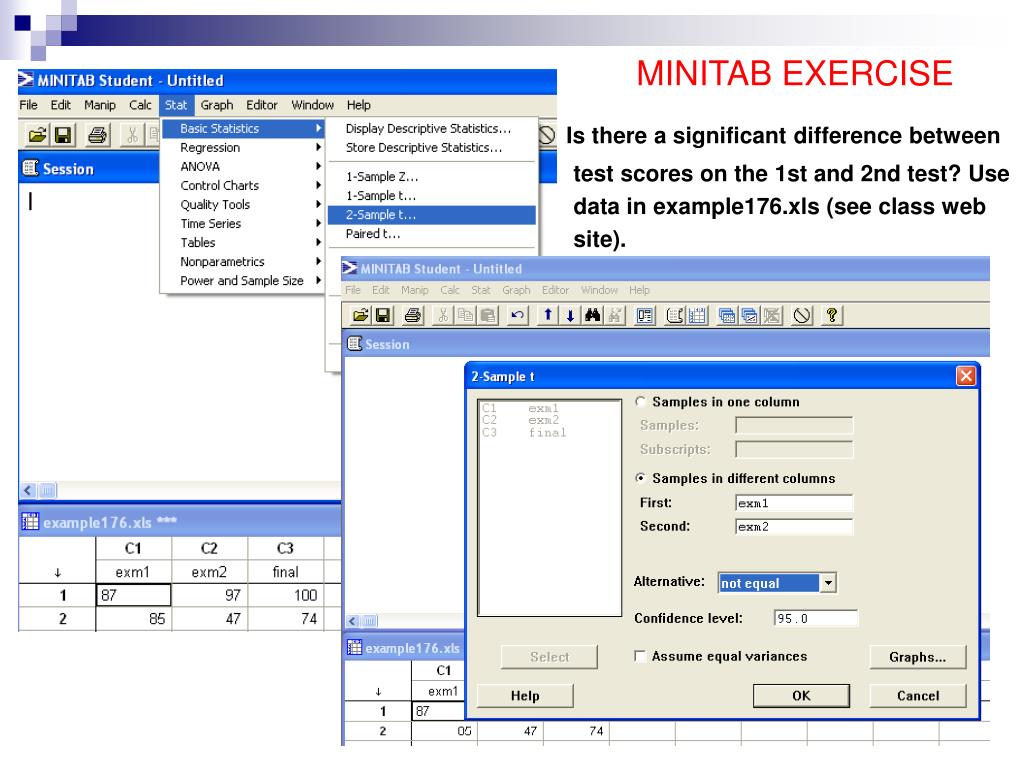Click the Graphs... button
The height and width of the screenshot is (768, 1024).
click(x=918, y=657)
